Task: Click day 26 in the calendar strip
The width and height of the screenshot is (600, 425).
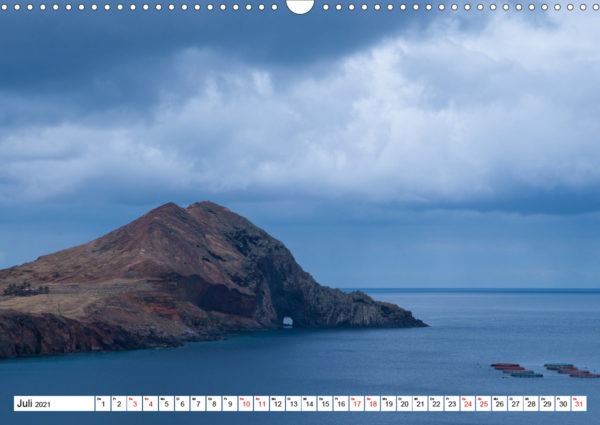Action: 499,404
